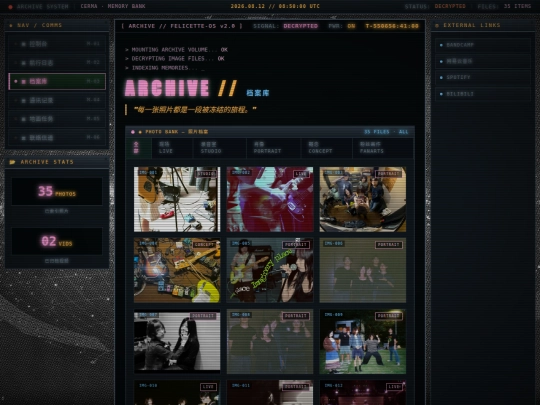Open the SPOTIFY external link

click(482, 77)
